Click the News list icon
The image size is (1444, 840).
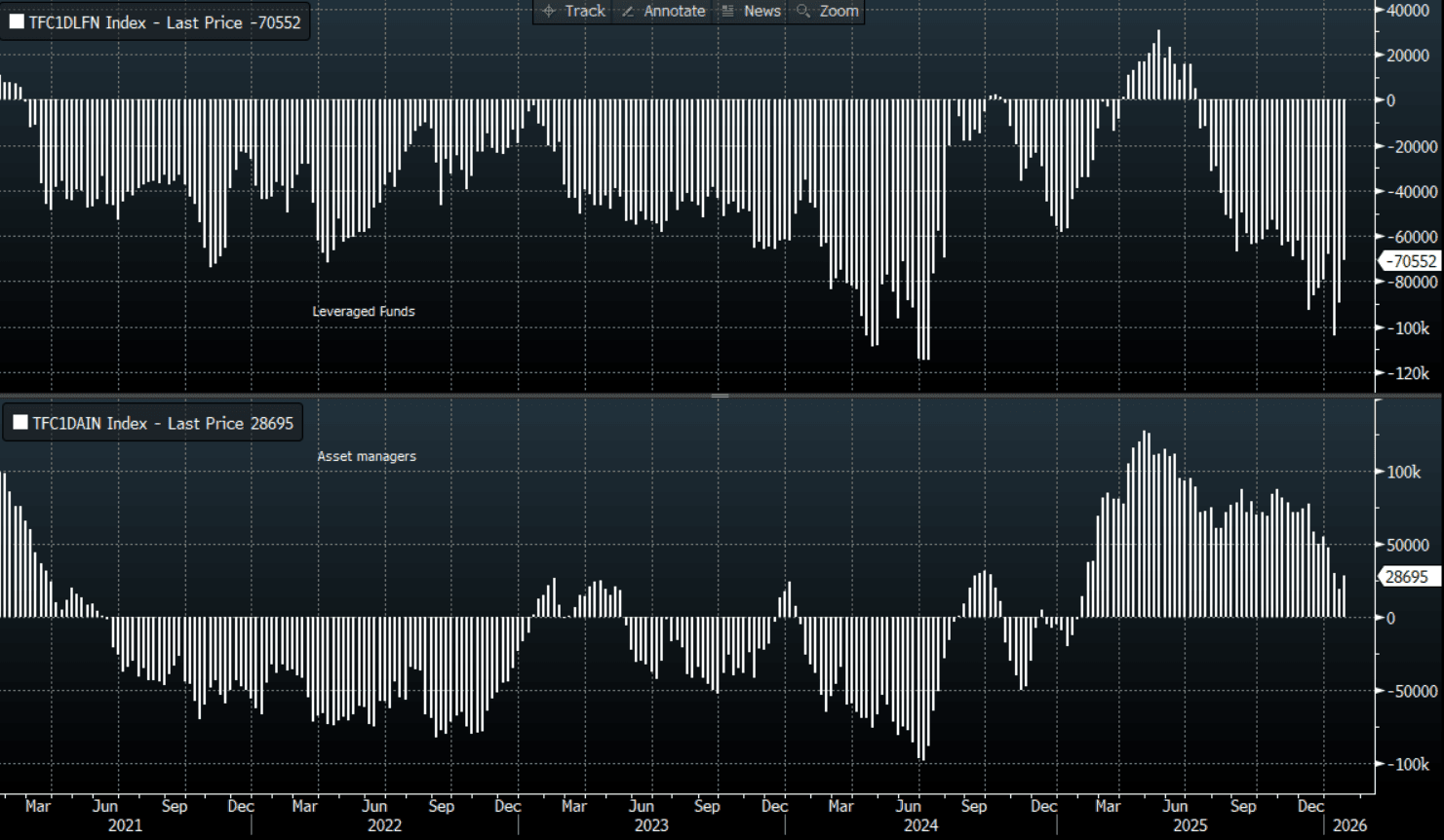coord(727,11)
